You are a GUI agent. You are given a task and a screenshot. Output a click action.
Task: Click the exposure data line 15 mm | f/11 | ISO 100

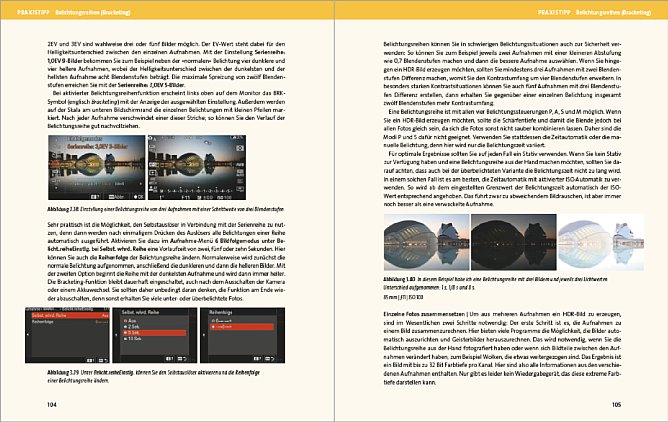[x=403, y=297]
